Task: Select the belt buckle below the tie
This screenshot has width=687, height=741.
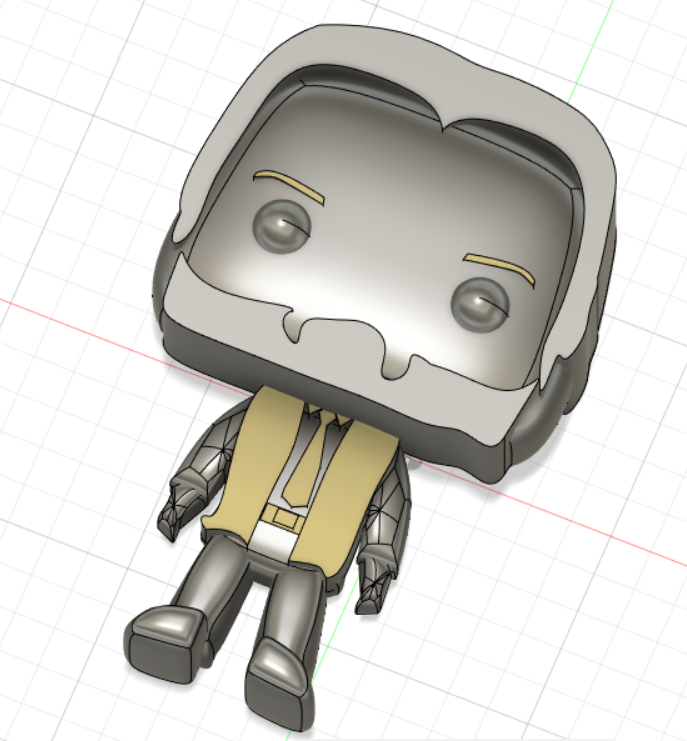Action: pyautogui.click(x=283, y=518)
